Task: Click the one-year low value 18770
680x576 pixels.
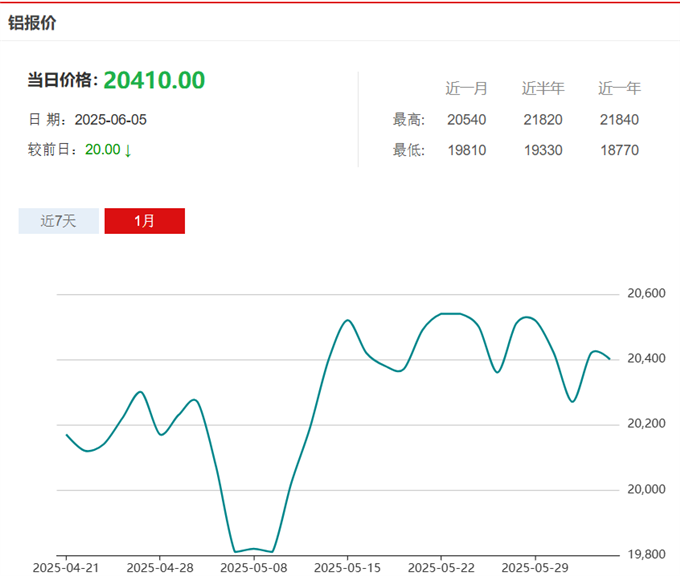Action: pyautogui.click(x=619, y=151)
